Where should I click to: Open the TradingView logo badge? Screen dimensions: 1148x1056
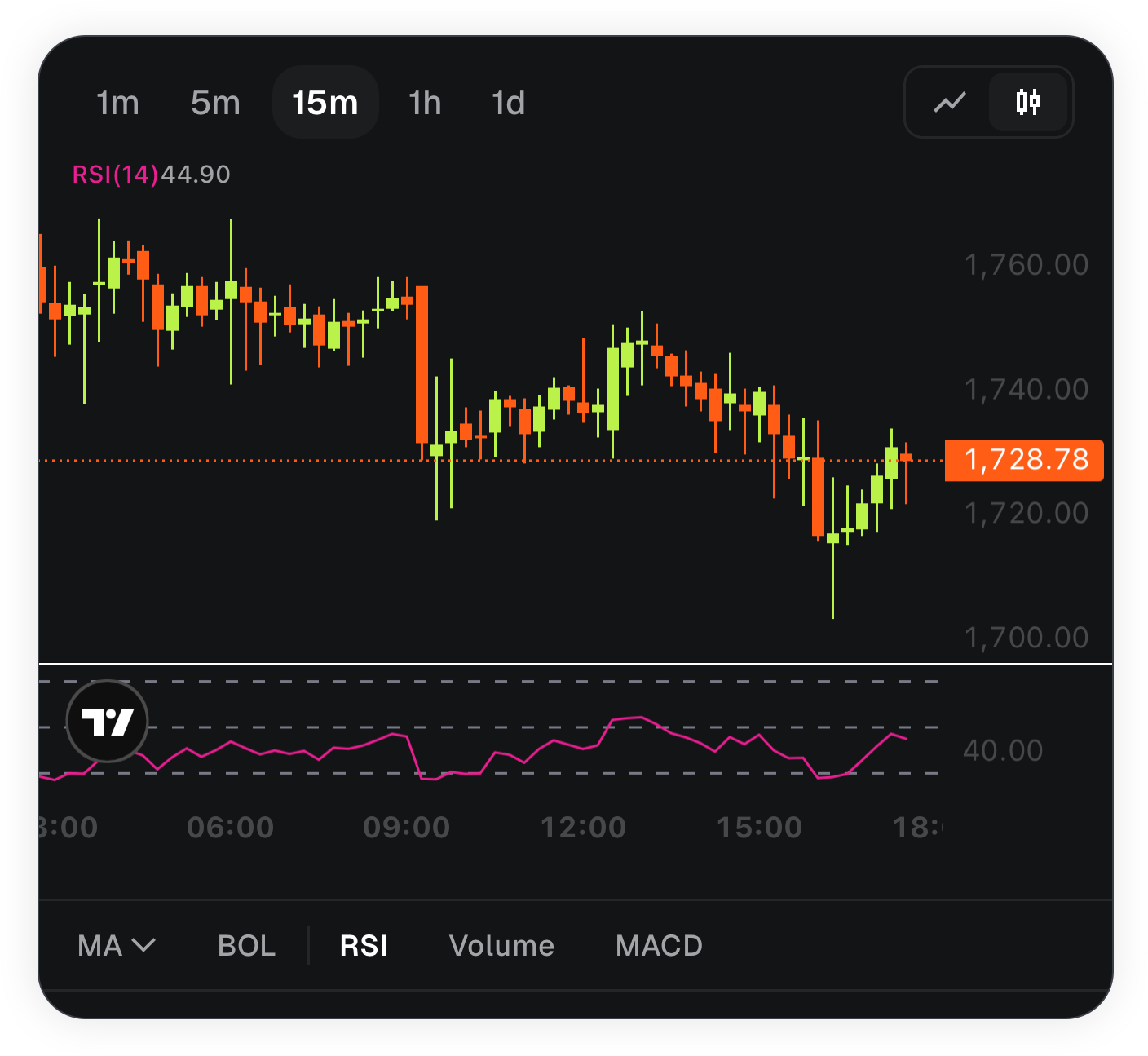click(107, 722)
